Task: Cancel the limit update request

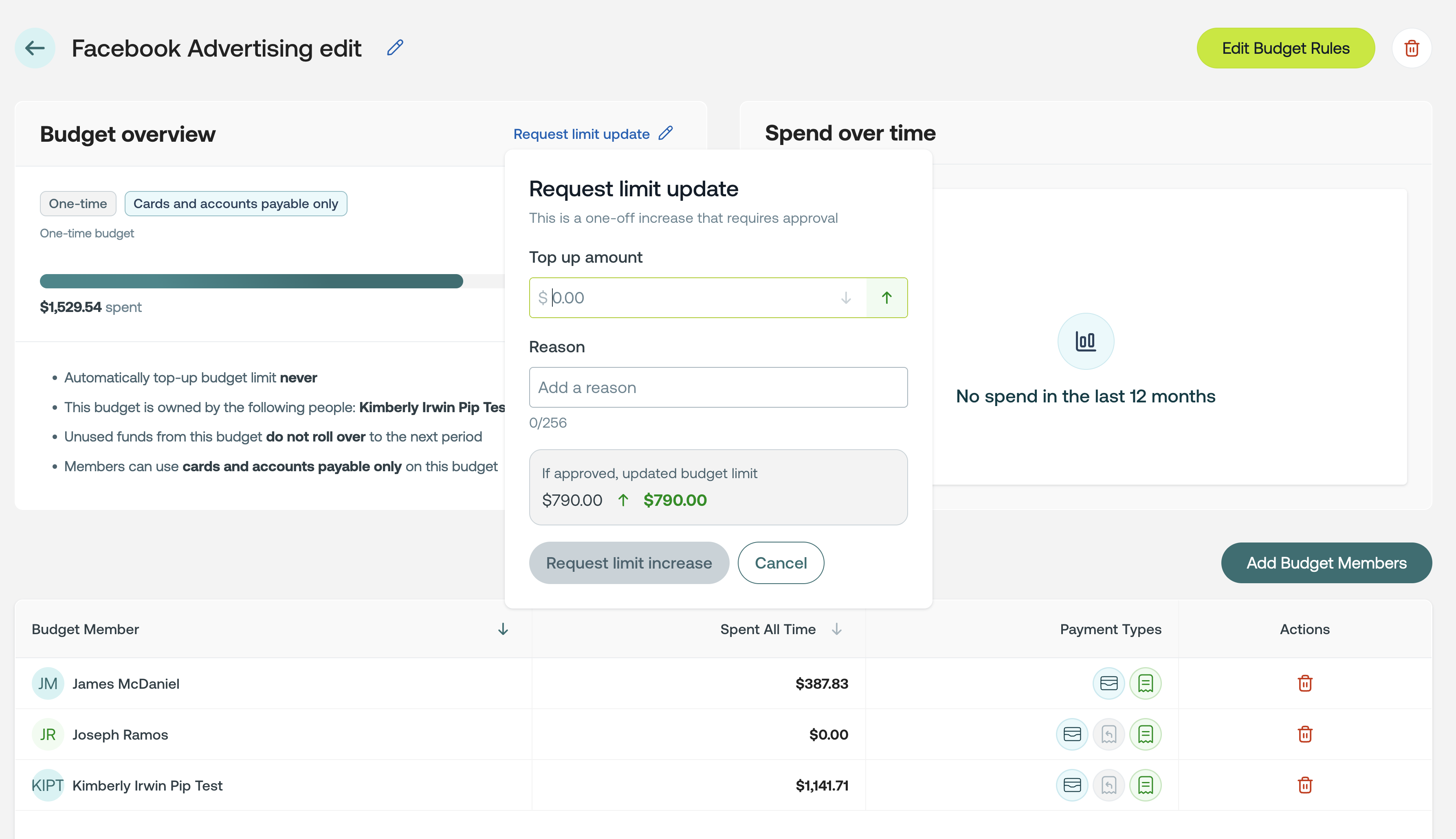Action: point(781,562)
